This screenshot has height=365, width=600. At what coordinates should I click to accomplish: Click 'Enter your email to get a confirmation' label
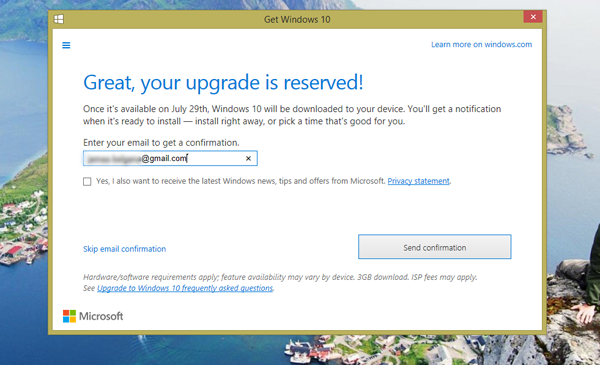[161, 143]
